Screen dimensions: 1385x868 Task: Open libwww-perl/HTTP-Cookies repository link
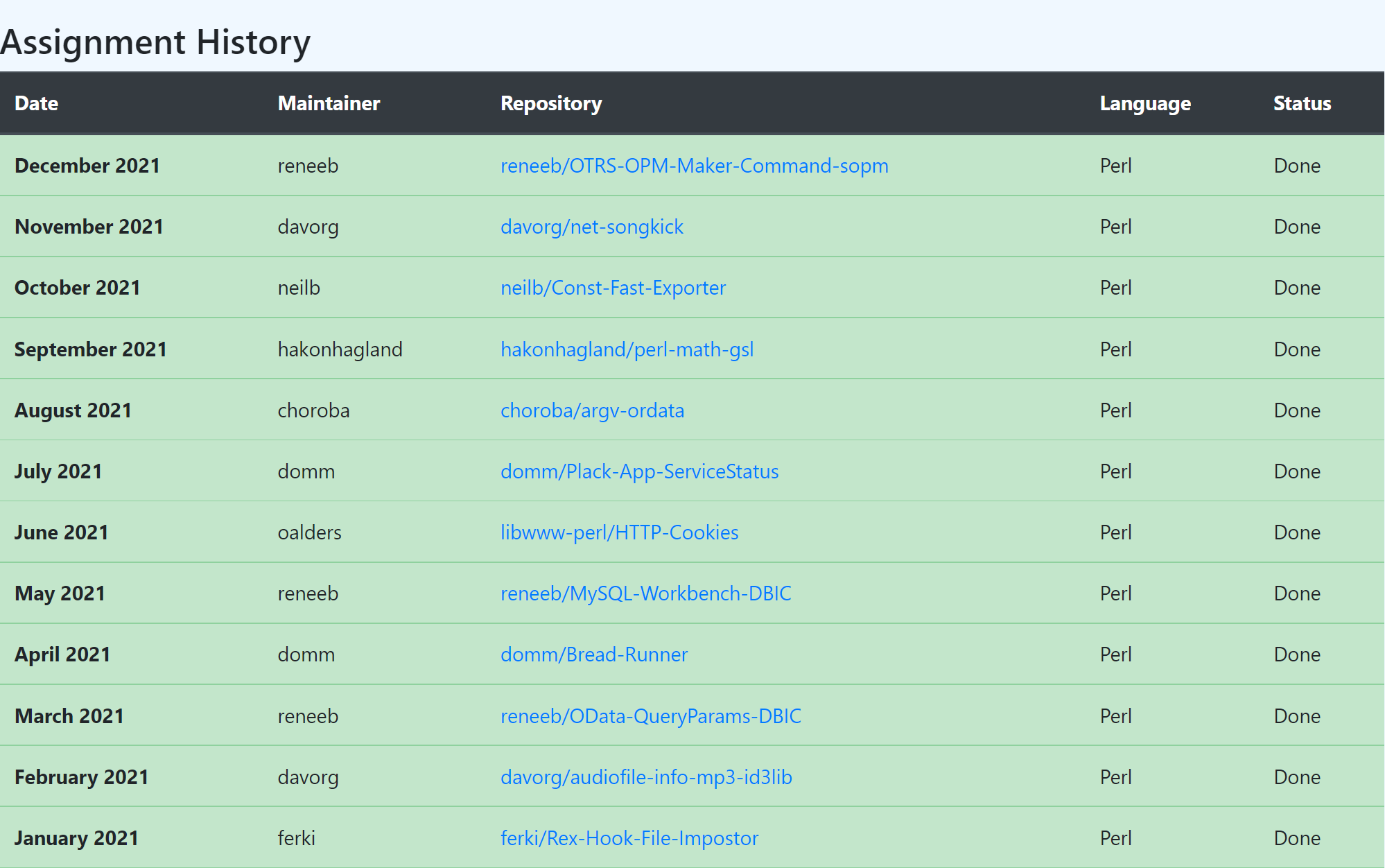coord(619,532)
